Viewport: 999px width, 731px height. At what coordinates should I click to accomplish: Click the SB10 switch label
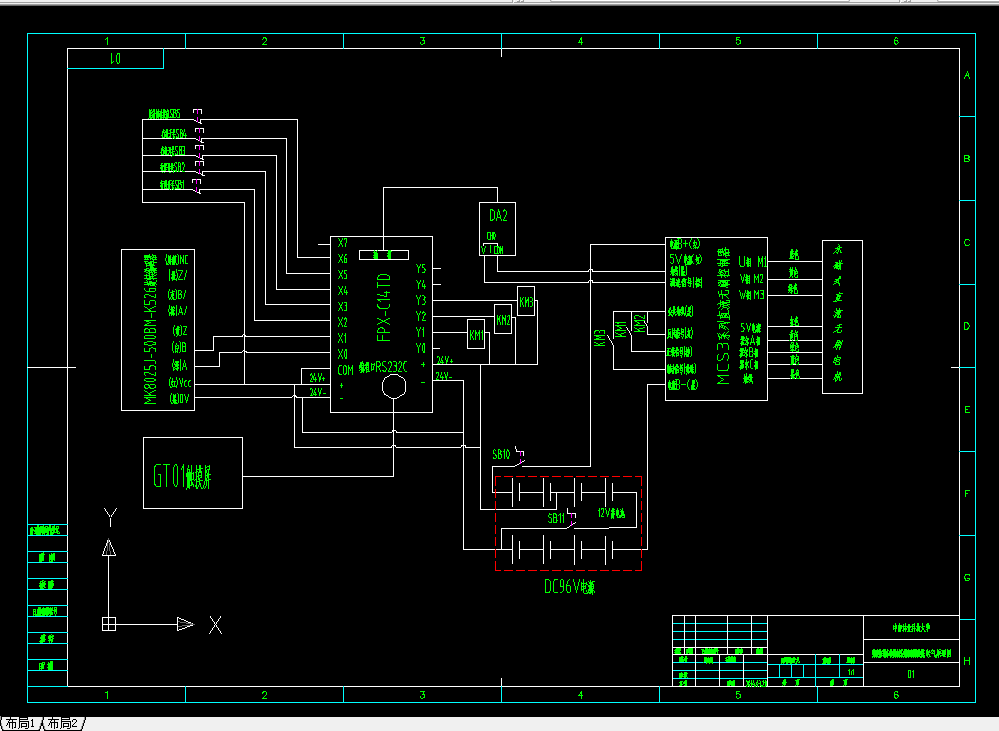pyautogui.click(x=501, y=454)
